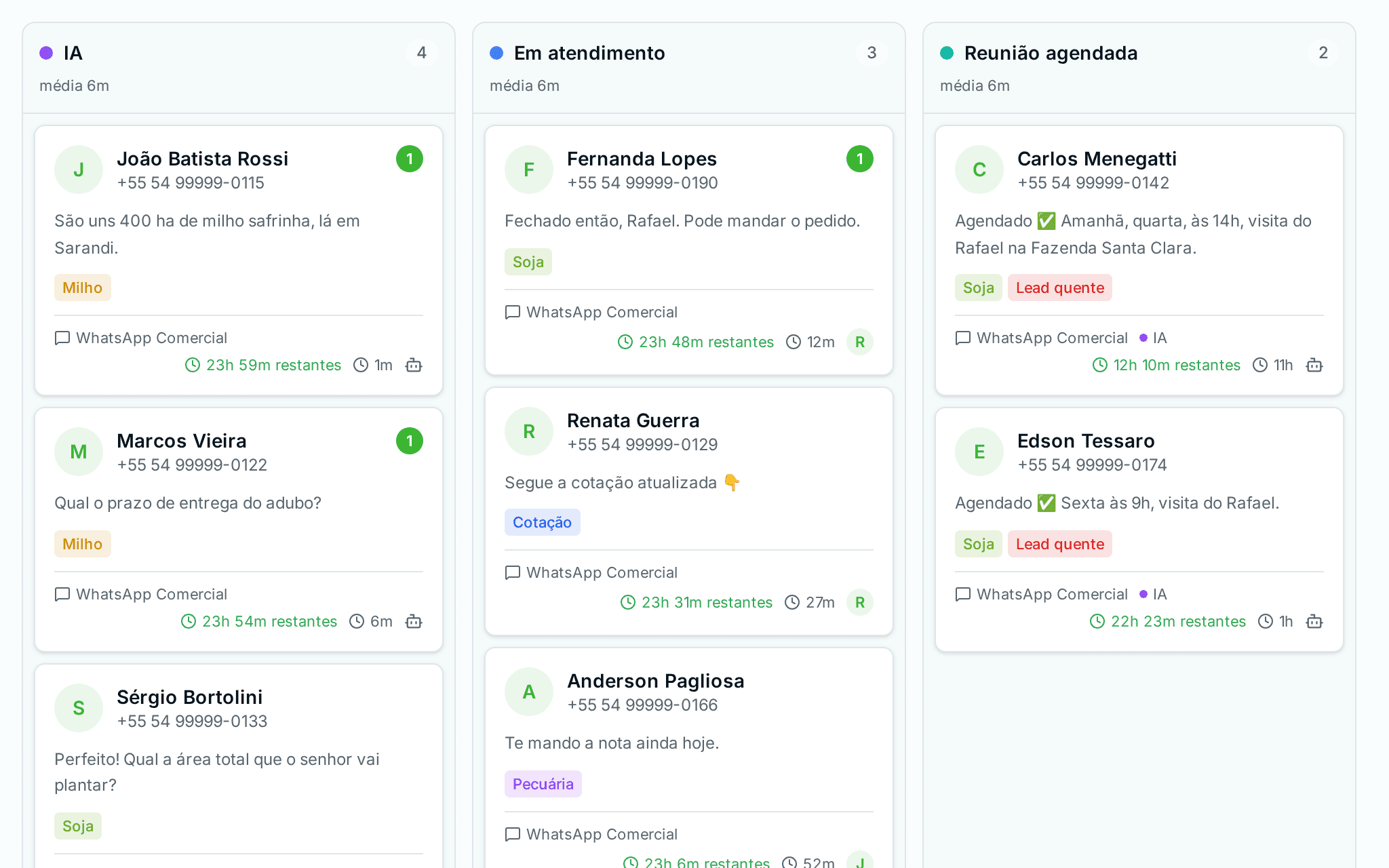
Task: Click the Milho tag on Marcos Vieira's card
Action: point(83,544)
